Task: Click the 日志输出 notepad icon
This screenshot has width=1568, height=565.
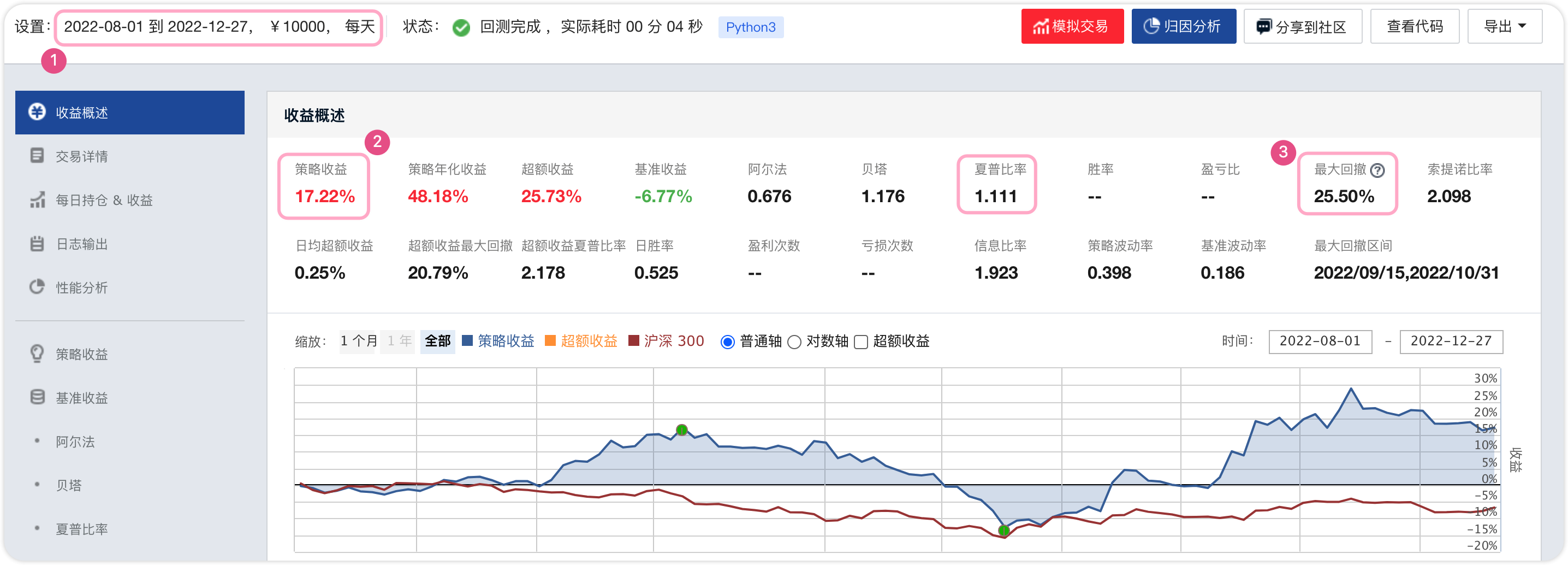Action: tap(37, 244)
